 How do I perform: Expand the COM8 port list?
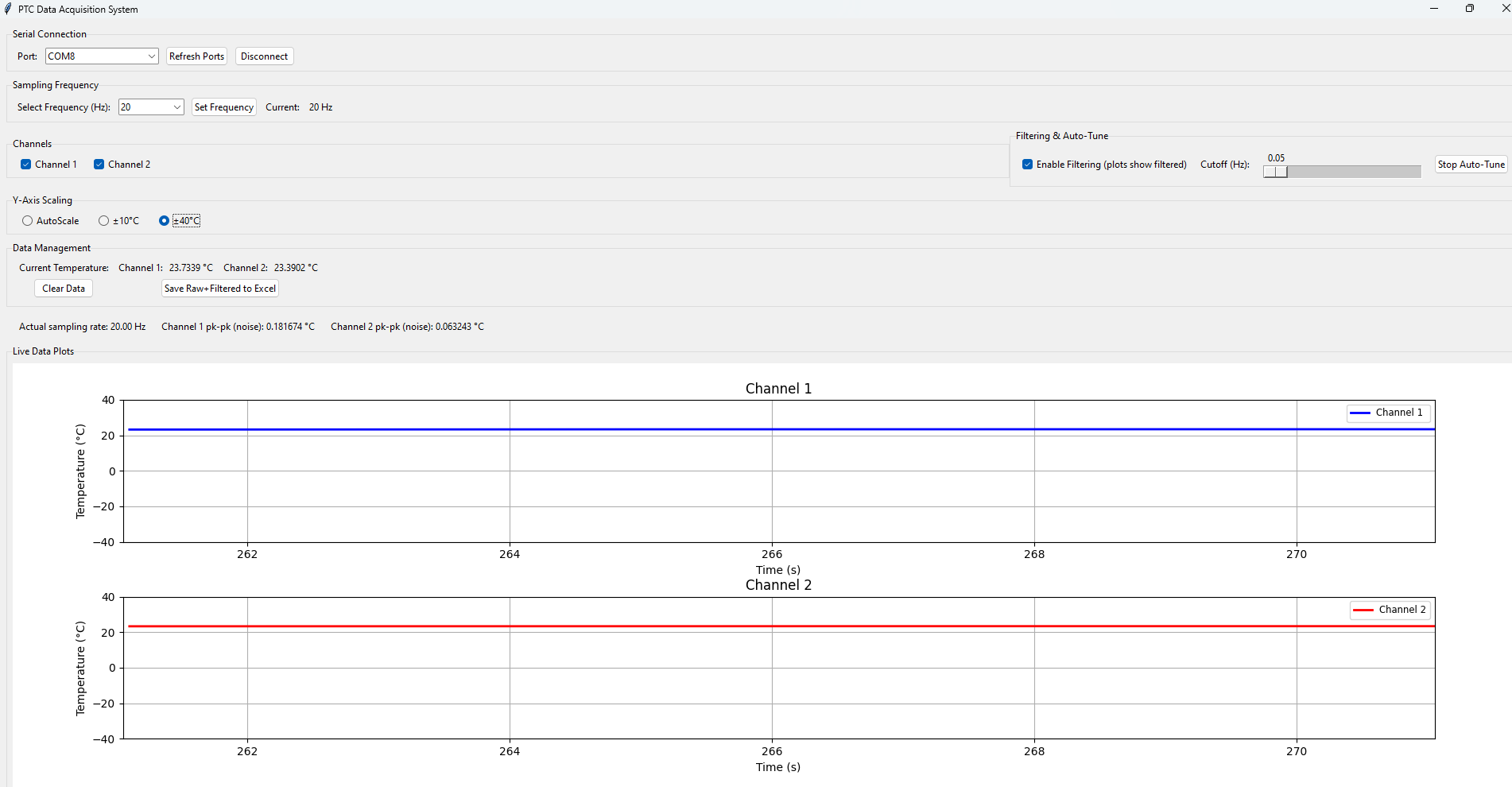tap(151, 56)
